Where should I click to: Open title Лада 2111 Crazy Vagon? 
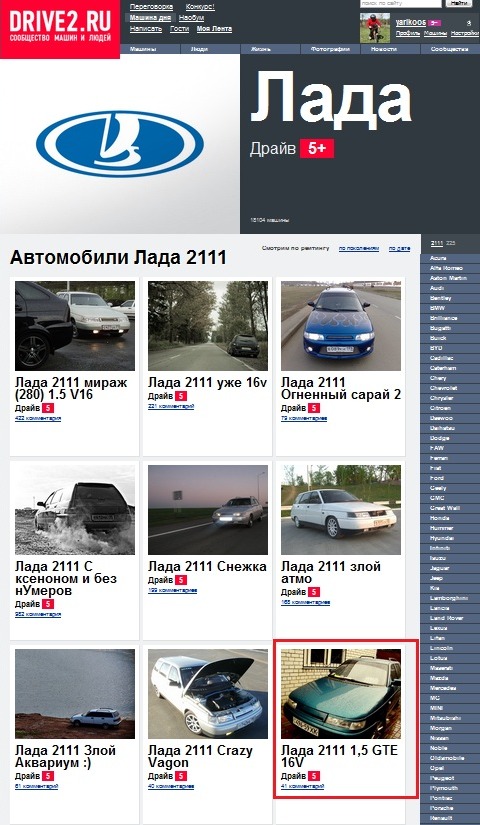(201, 757)
